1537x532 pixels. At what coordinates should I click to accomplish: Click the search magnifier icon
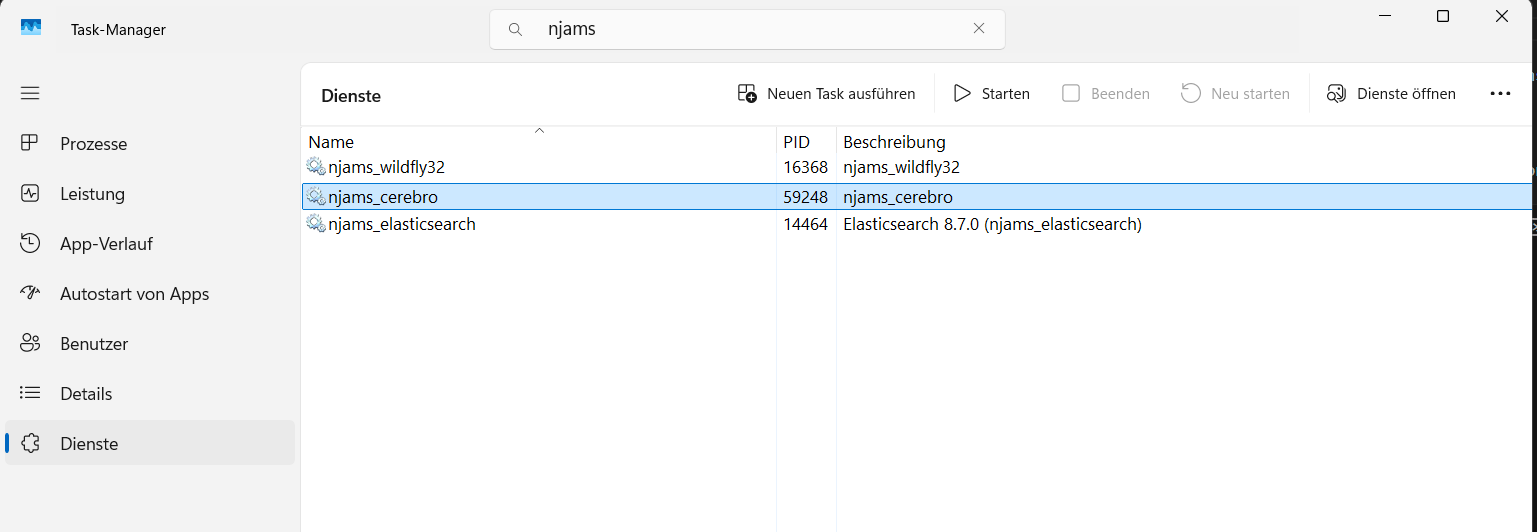(516, 29)
